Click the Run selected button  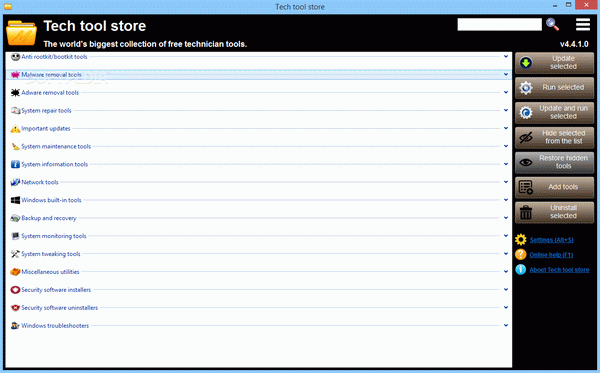[554, 88]
